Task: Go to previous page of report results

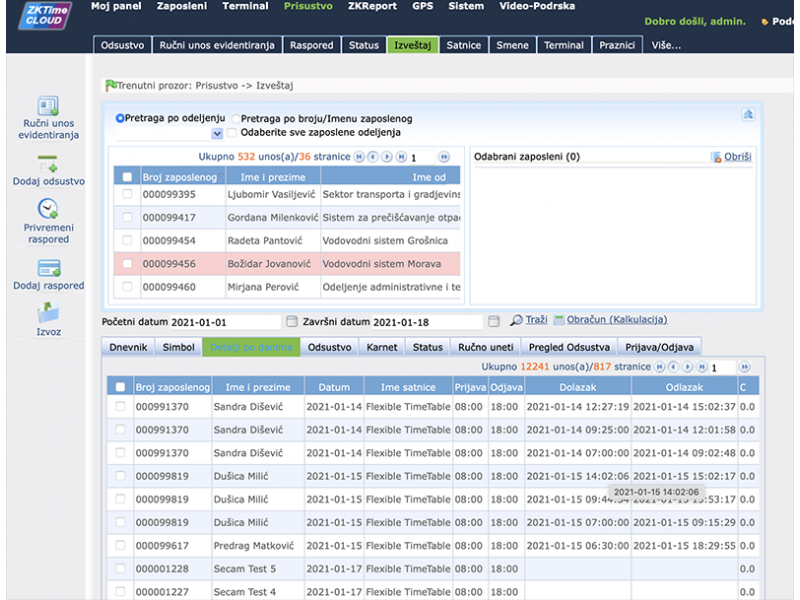Action: [x=673, y=367]
